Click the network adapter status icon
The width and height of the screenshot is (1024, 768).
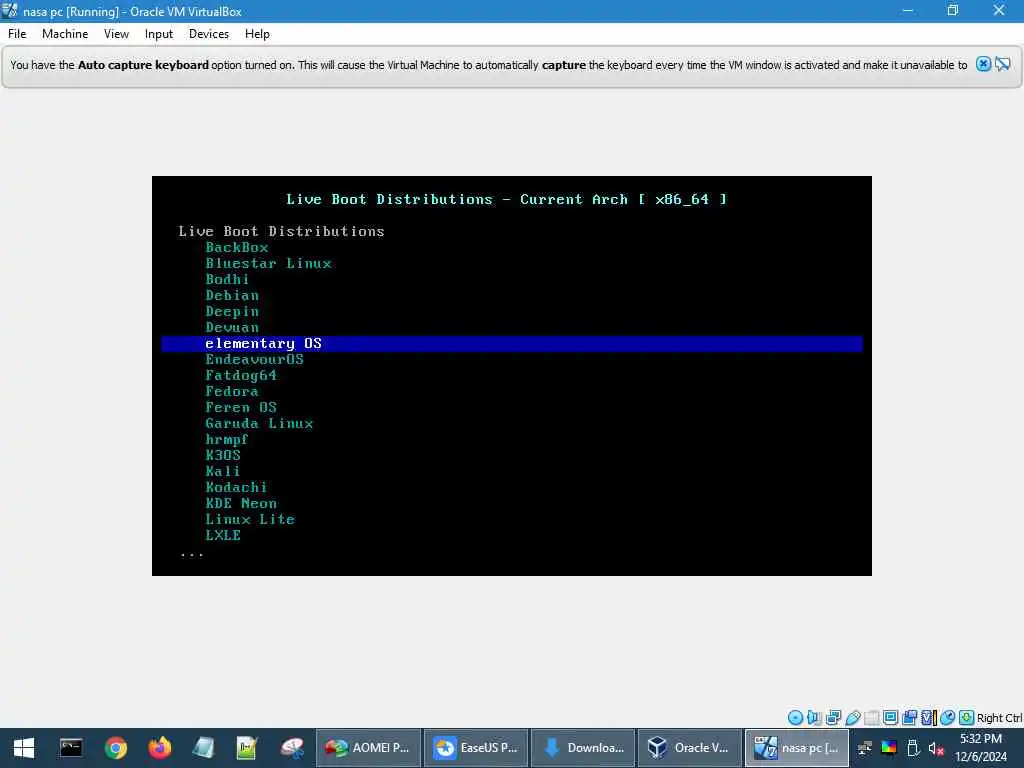(833, 718)
